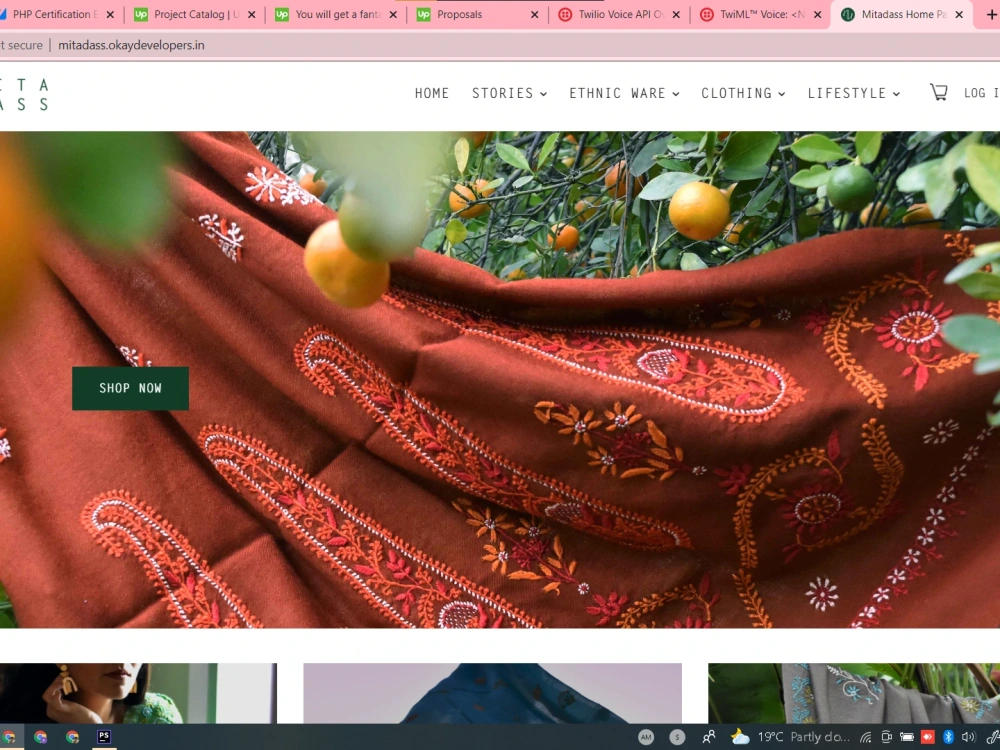Open the Bluetooth tray icon
The image size is (1000, 750).
948,737
